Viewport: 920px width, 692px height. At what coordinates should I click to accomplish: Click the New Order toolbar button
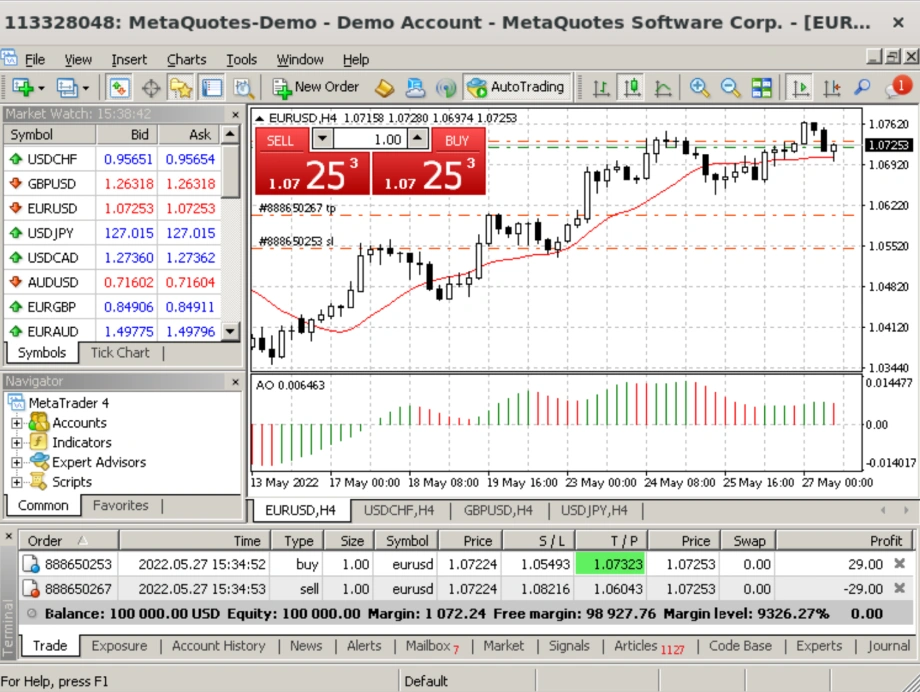[316, 87]
